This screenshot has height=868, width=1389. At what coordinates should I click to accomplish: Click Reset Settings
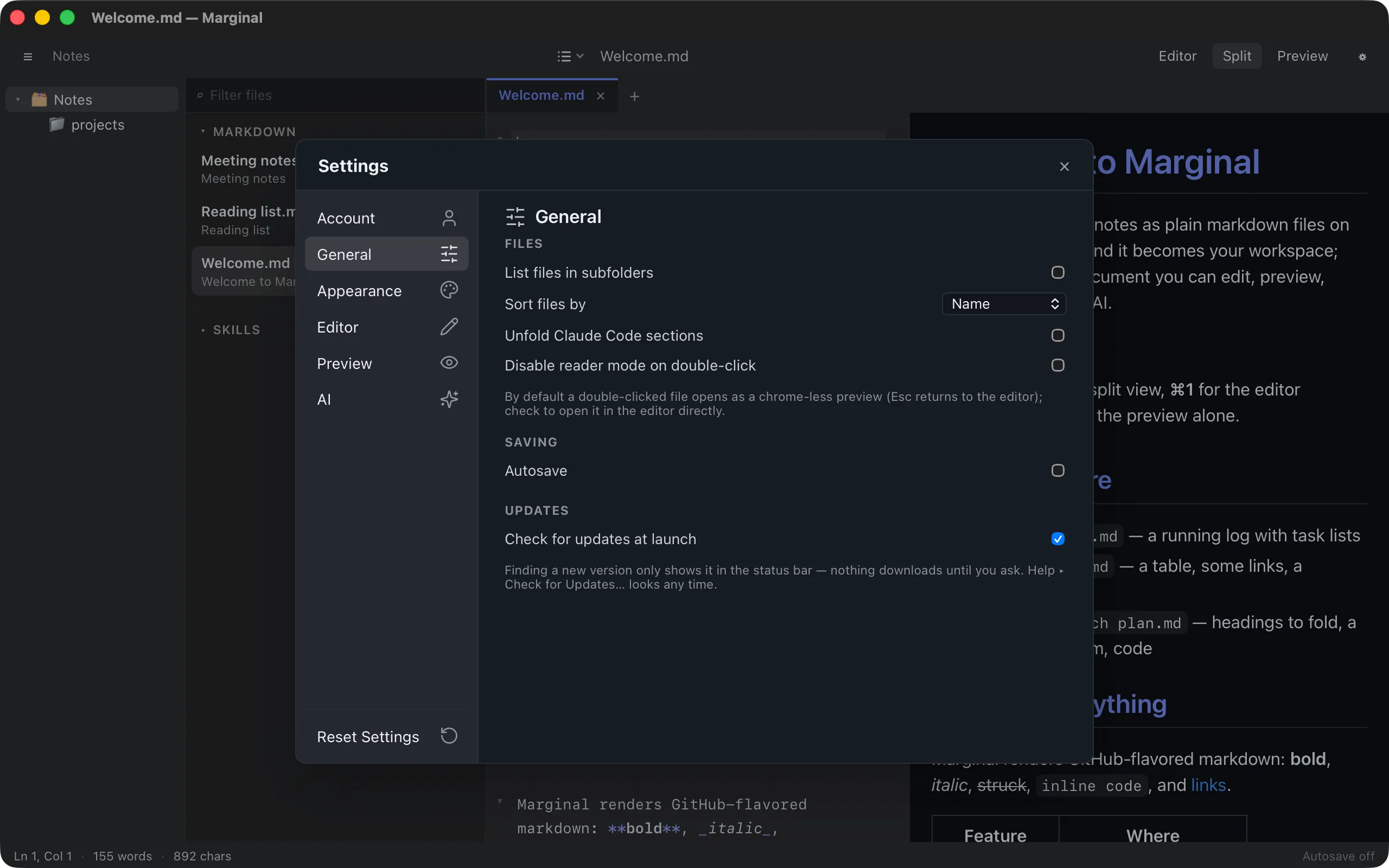click(386, 737)
